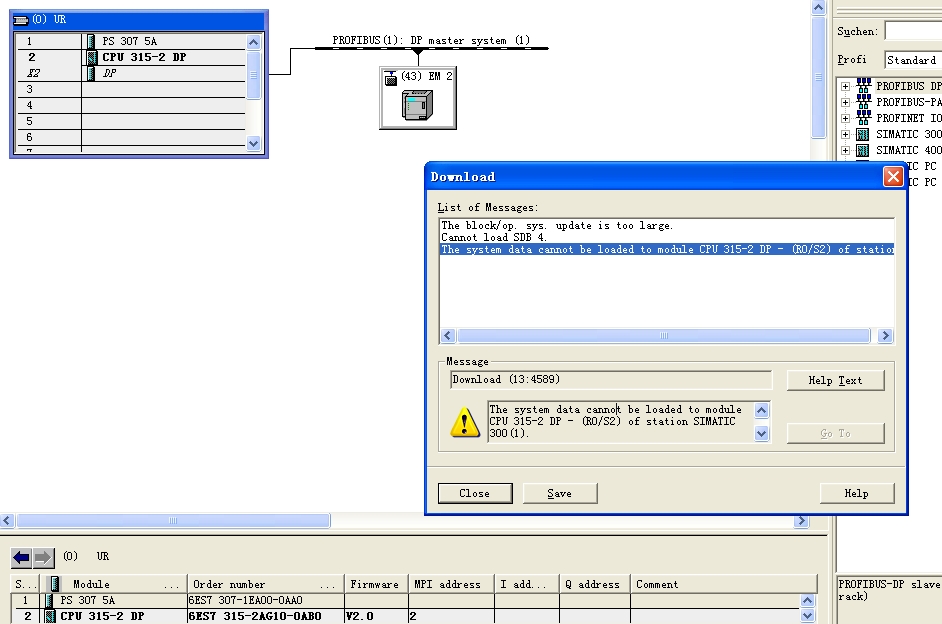
Task: Click the back navigation arrow icon
Action: (x=22, y=558)
